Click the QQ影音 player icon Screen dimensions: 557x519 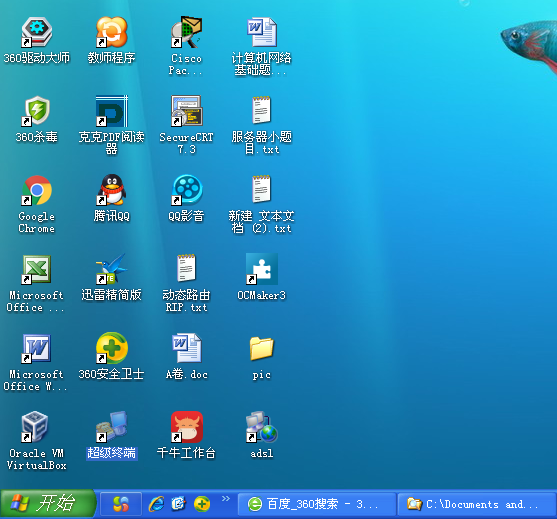(187, 190)
